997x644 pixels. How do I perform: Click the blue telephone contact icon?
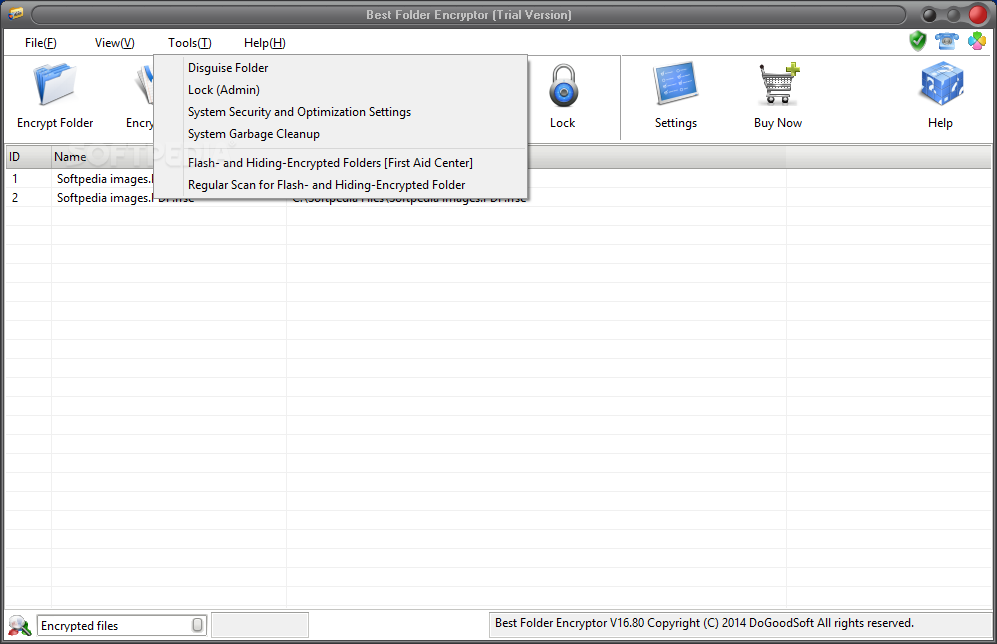(947, 41)
